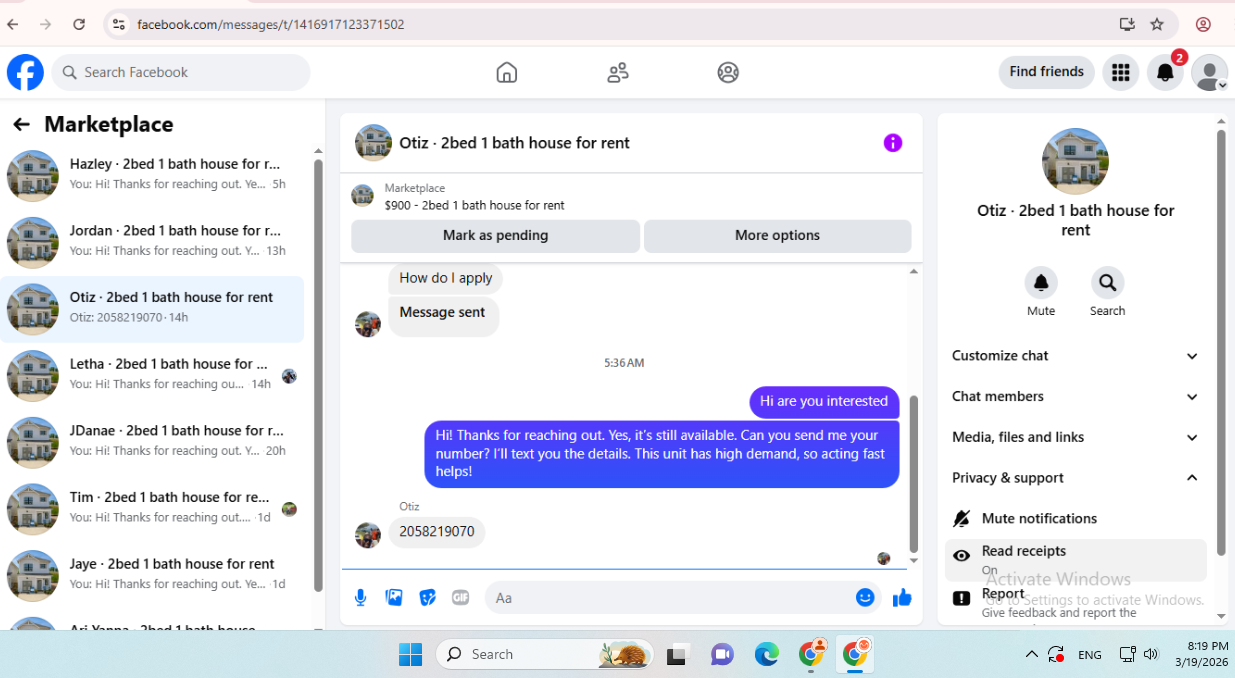Image resolution: width=1235 pixels, height=678 pixels.
Task: Click Otiz's avatar beside 2058219070
Action: [x=368, y=535]
